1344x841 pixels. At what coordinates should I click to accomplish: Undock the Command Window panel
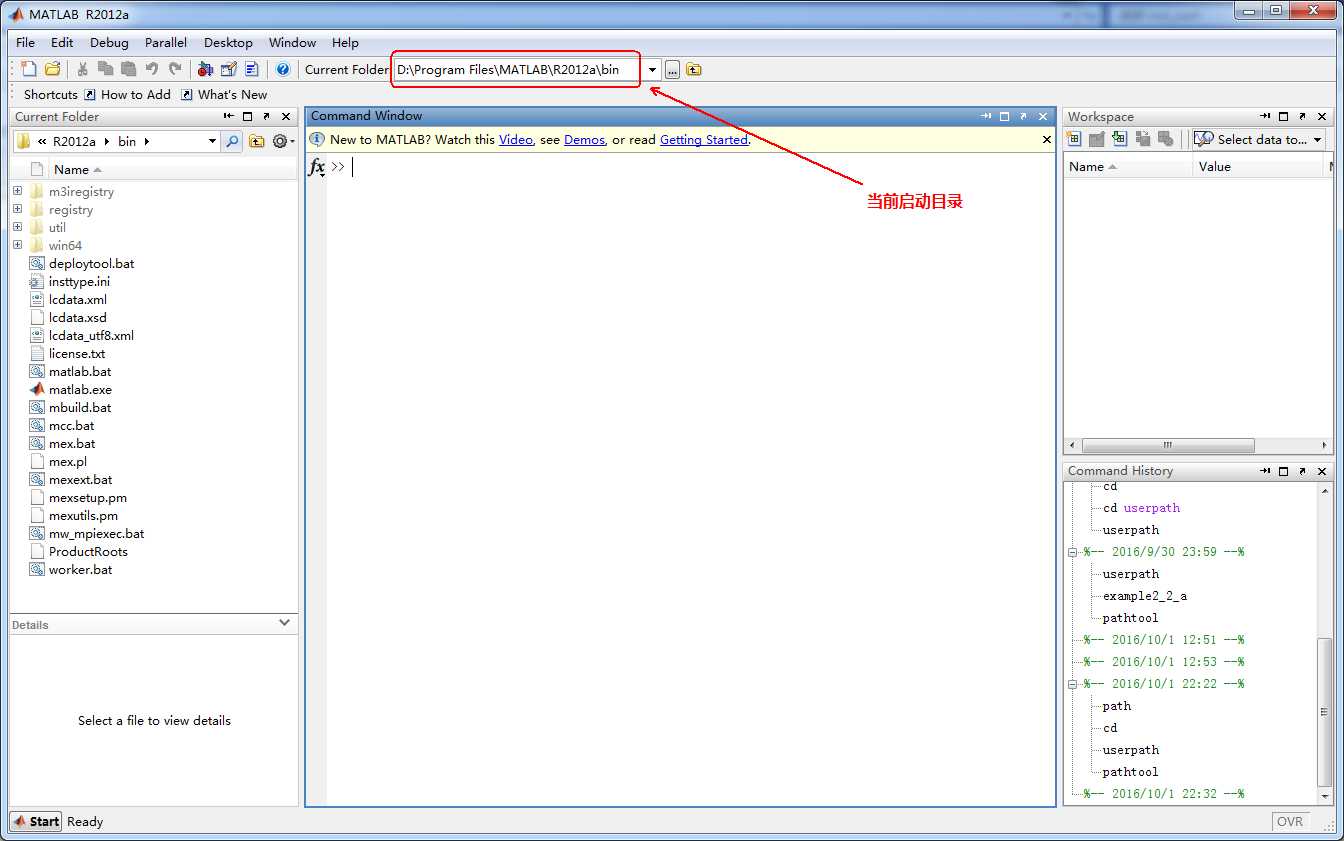[x=1024, y=116]
